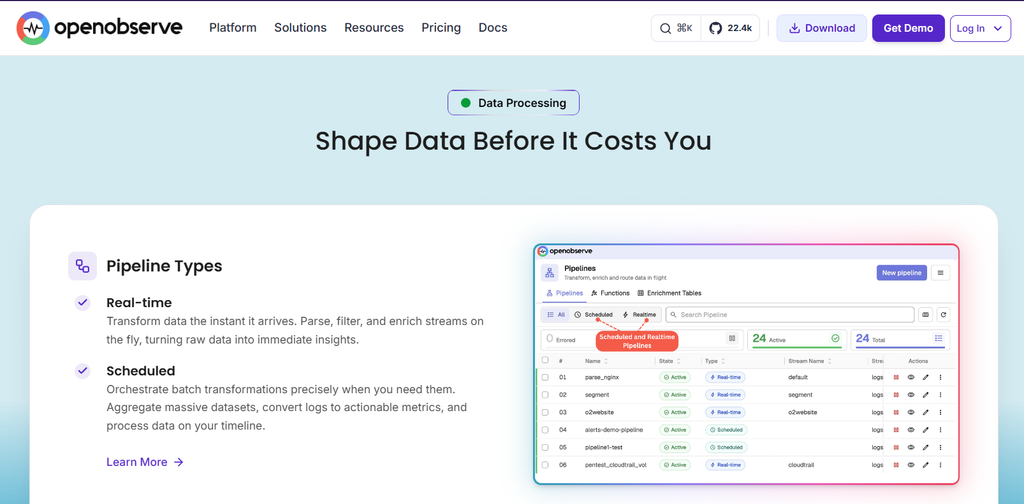
Task: Click the keyboard-style icon beside the refresh button
Action: click(x=925, y=315)
